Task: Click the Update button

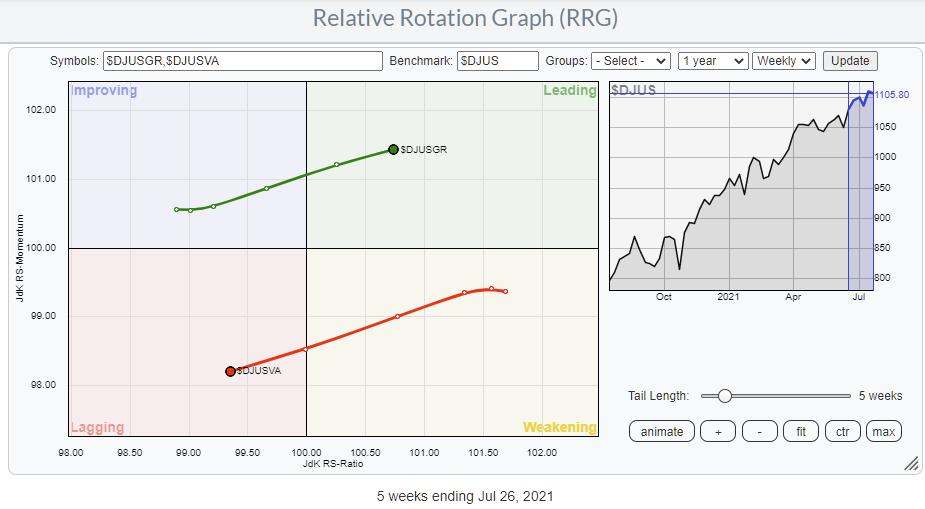Action: [x=851, y=61]
